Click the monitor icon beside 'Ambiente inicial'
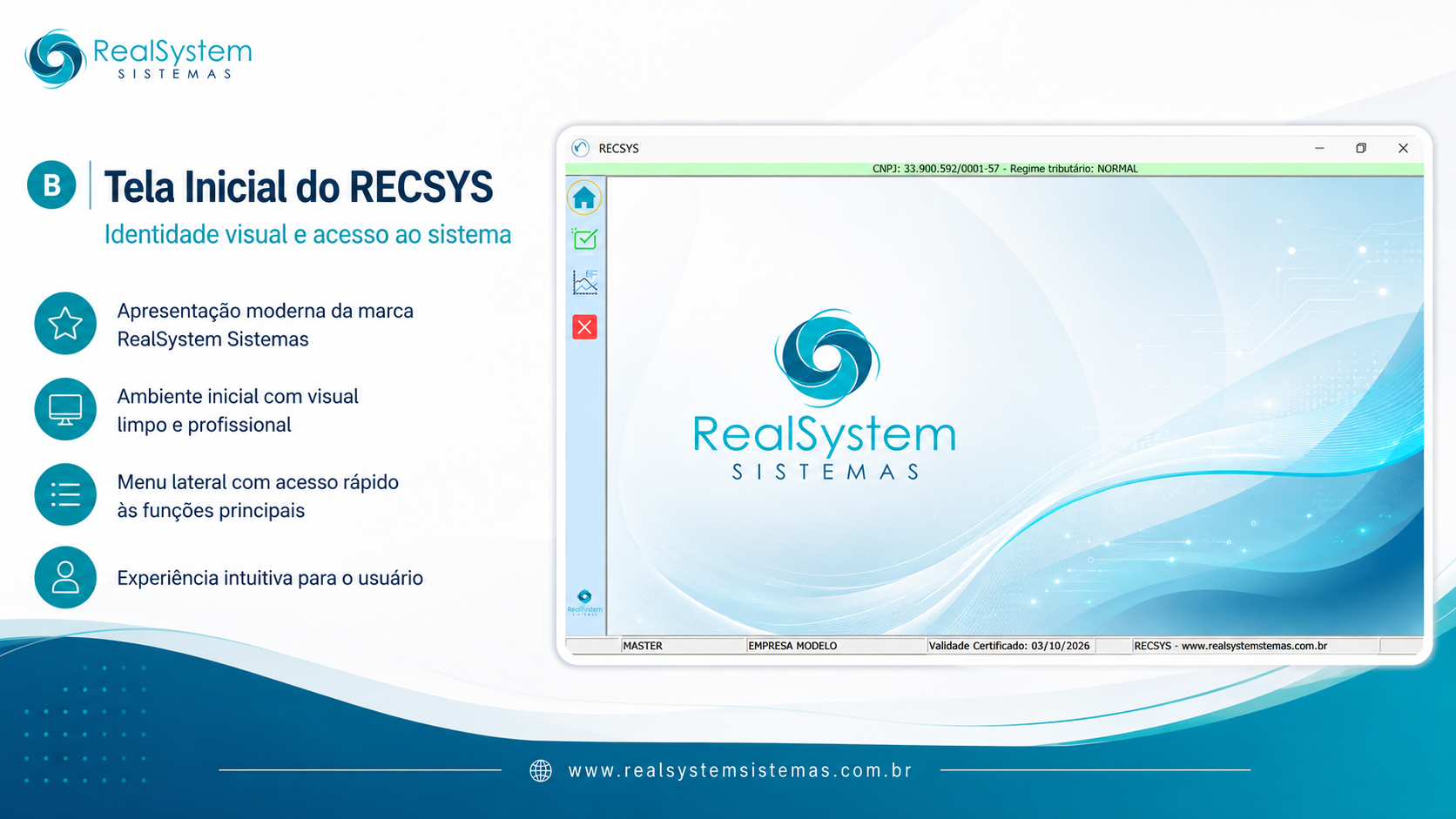This screenshot has height=819, width=1456. coord(65,409)
